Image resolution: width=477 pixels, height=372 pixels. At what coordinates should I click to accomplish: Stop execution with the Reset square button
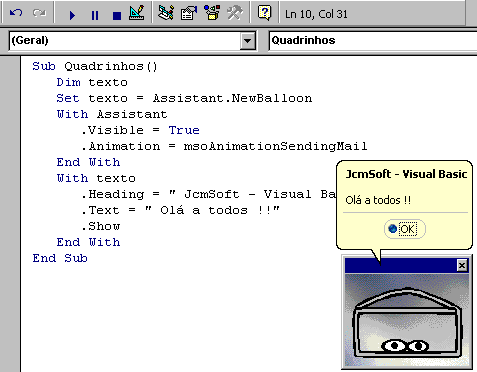pos(117,15)
